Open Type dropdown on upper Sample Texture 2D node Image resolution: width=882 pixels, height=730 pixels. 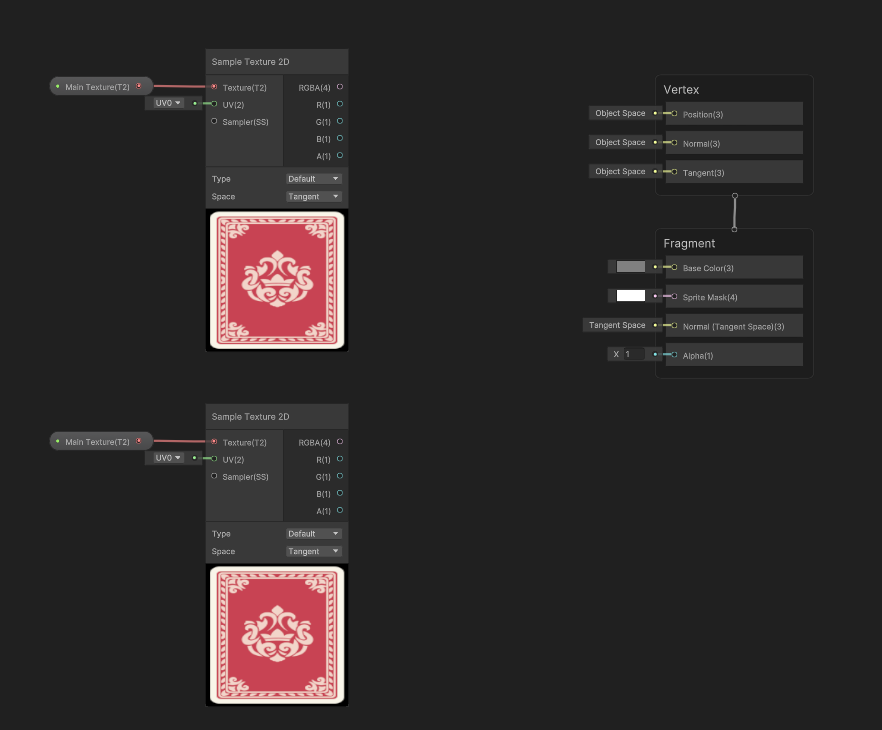[x=314, y=179]
